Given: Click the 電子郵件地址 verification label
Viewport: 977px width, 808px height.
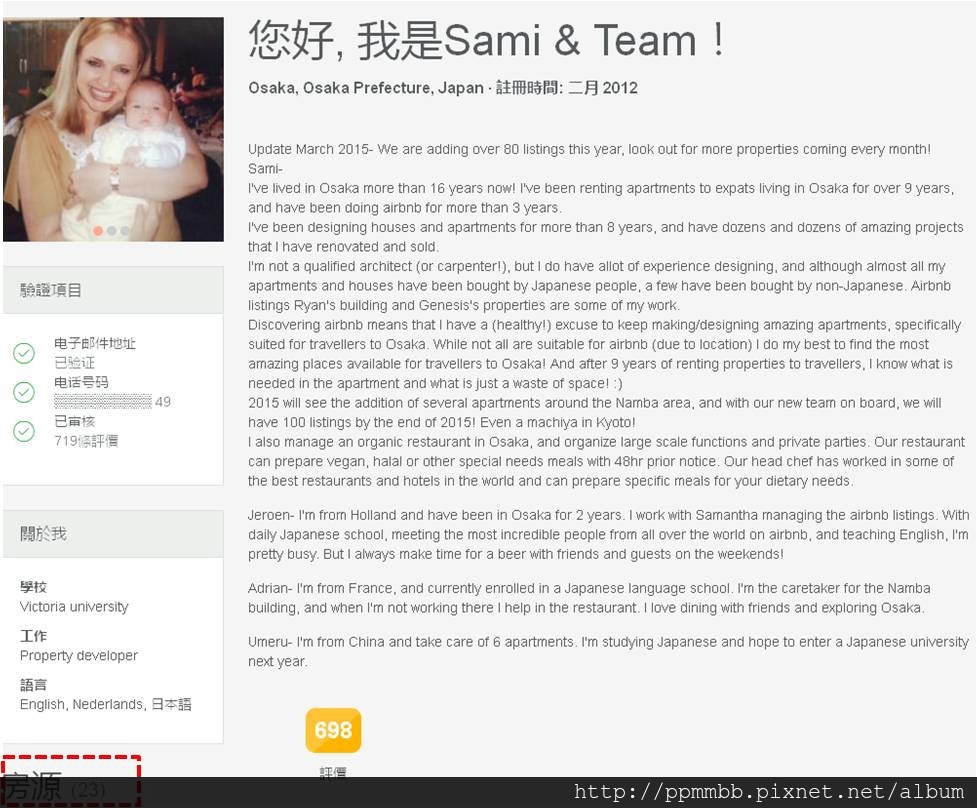Looking at the screenshot, I should coord(95,343).
